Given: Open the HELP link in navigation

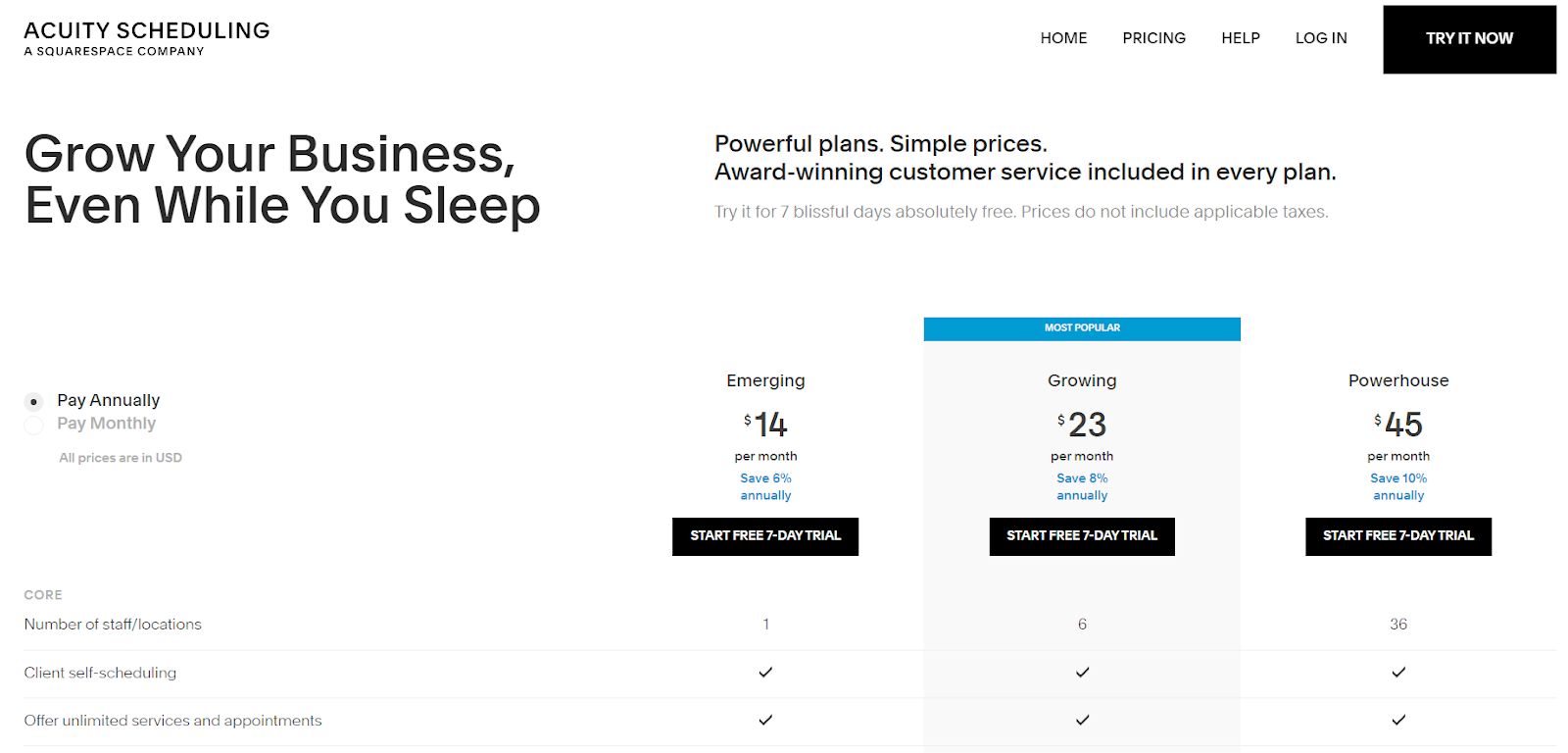Looking at the screenshot, I should click(1240, 38).
